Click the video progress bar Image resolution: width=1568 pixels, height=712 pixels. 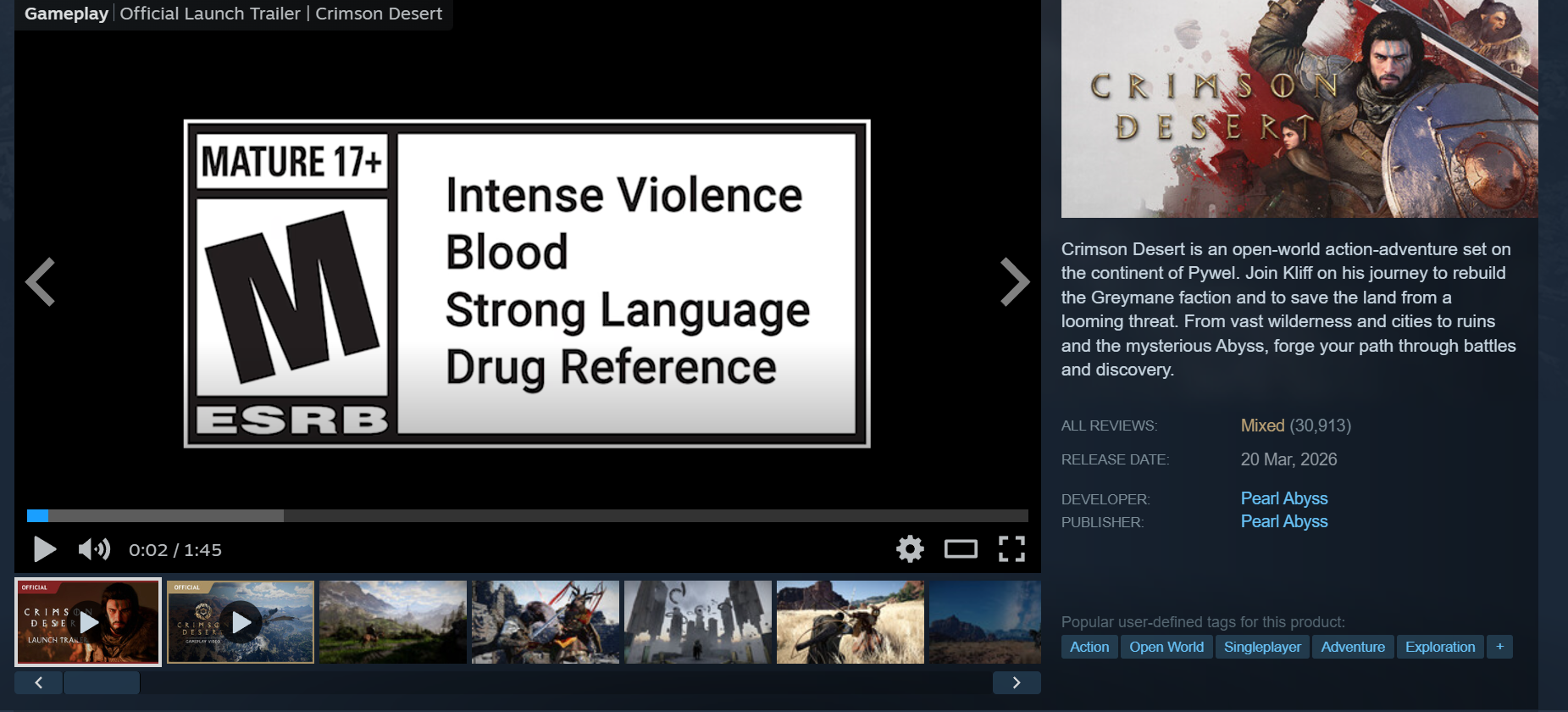coord(528,515)
